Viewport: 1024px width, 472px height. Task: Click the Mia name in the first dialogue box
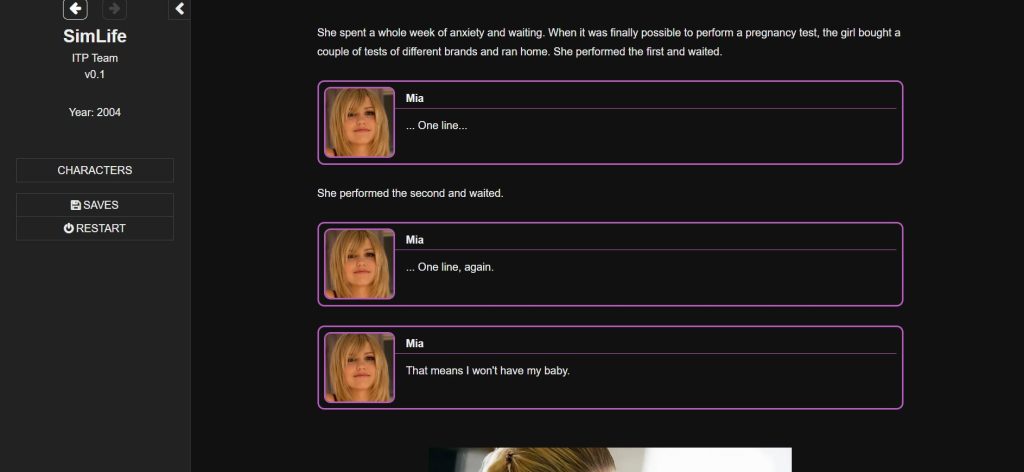(415, 99)
